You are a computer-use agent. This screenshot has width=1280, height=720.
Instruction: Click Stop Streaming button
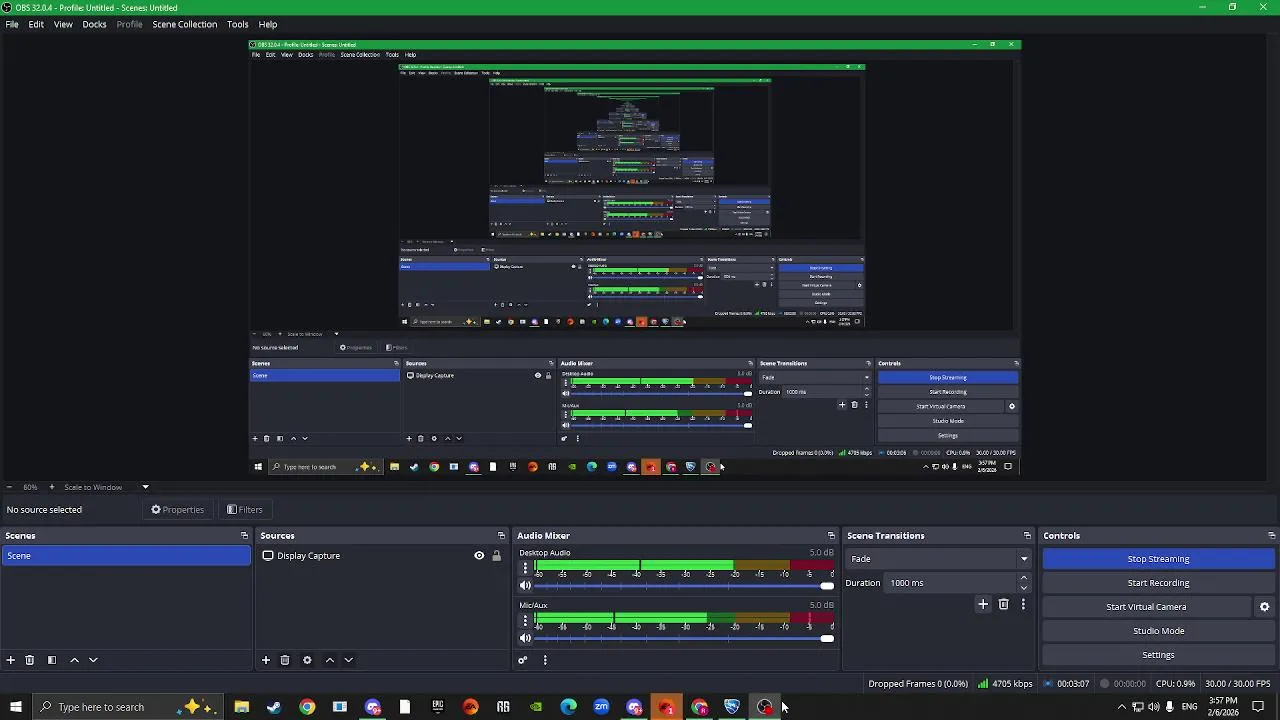click(x=1158, y=559)
